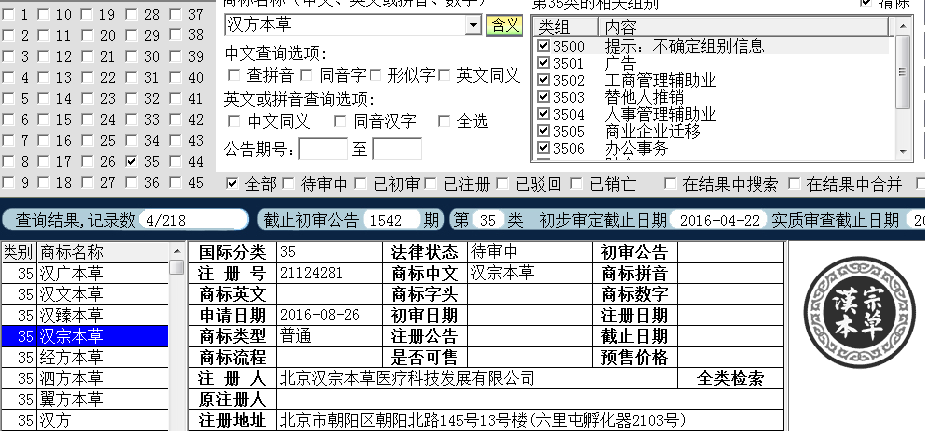Screen dimensions: 925x431
Task: Toggle the 同音汉字 checkbox
Action: point(340,121)
